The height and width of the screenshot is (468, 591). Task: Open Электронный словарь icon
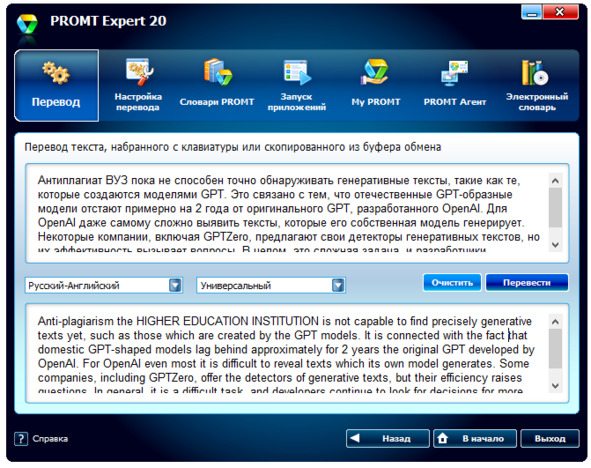(534, 72)
